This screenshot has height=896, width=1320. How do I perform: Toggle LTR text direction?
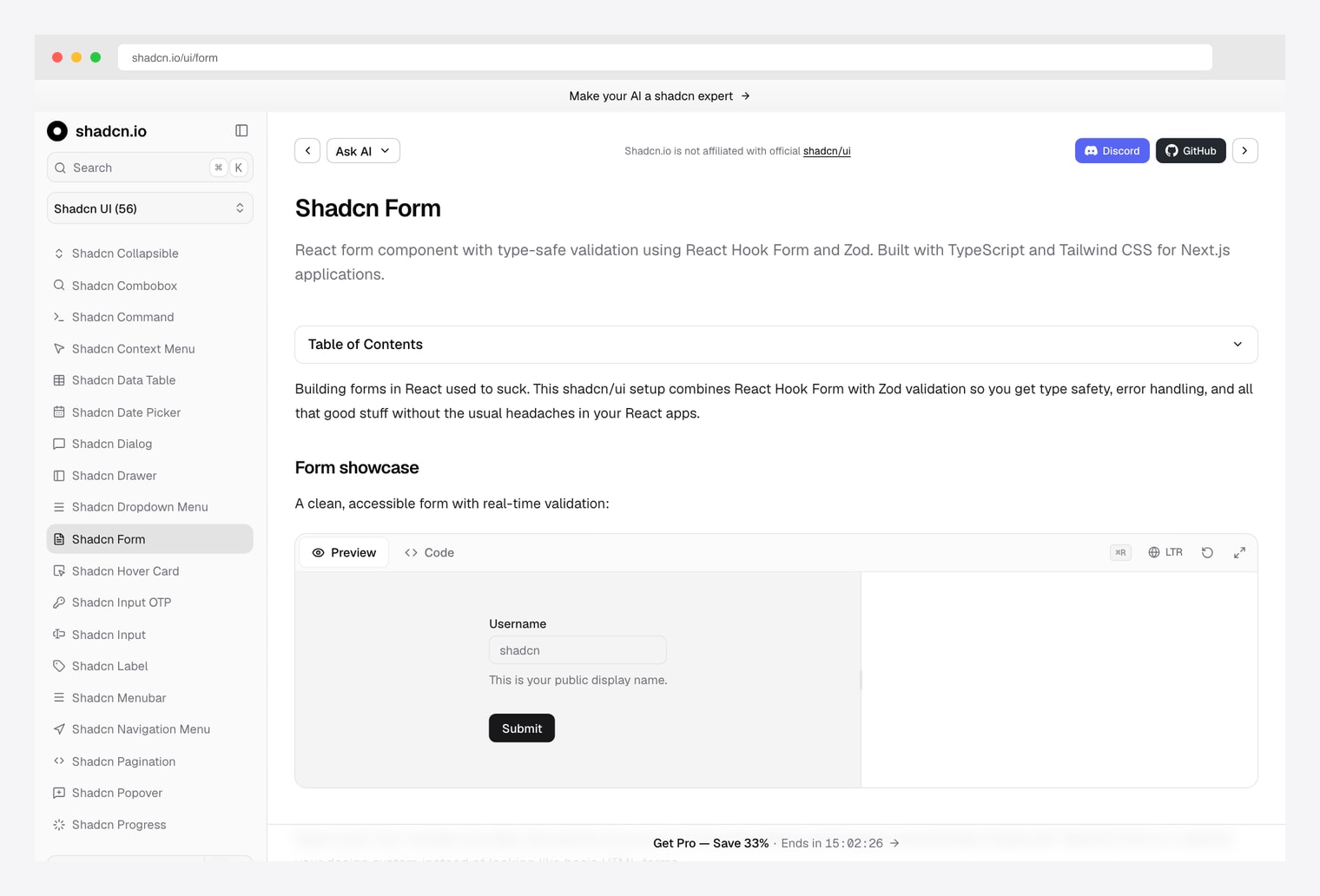(1165, 552)
